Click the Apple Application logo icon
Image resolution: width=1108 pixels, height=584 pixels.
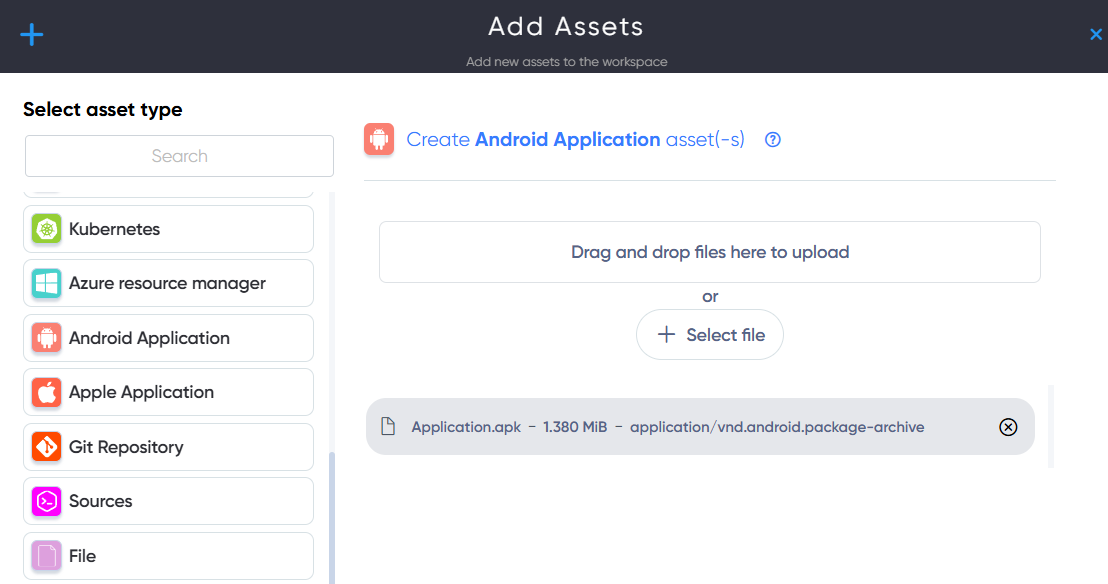coord(47,392)
